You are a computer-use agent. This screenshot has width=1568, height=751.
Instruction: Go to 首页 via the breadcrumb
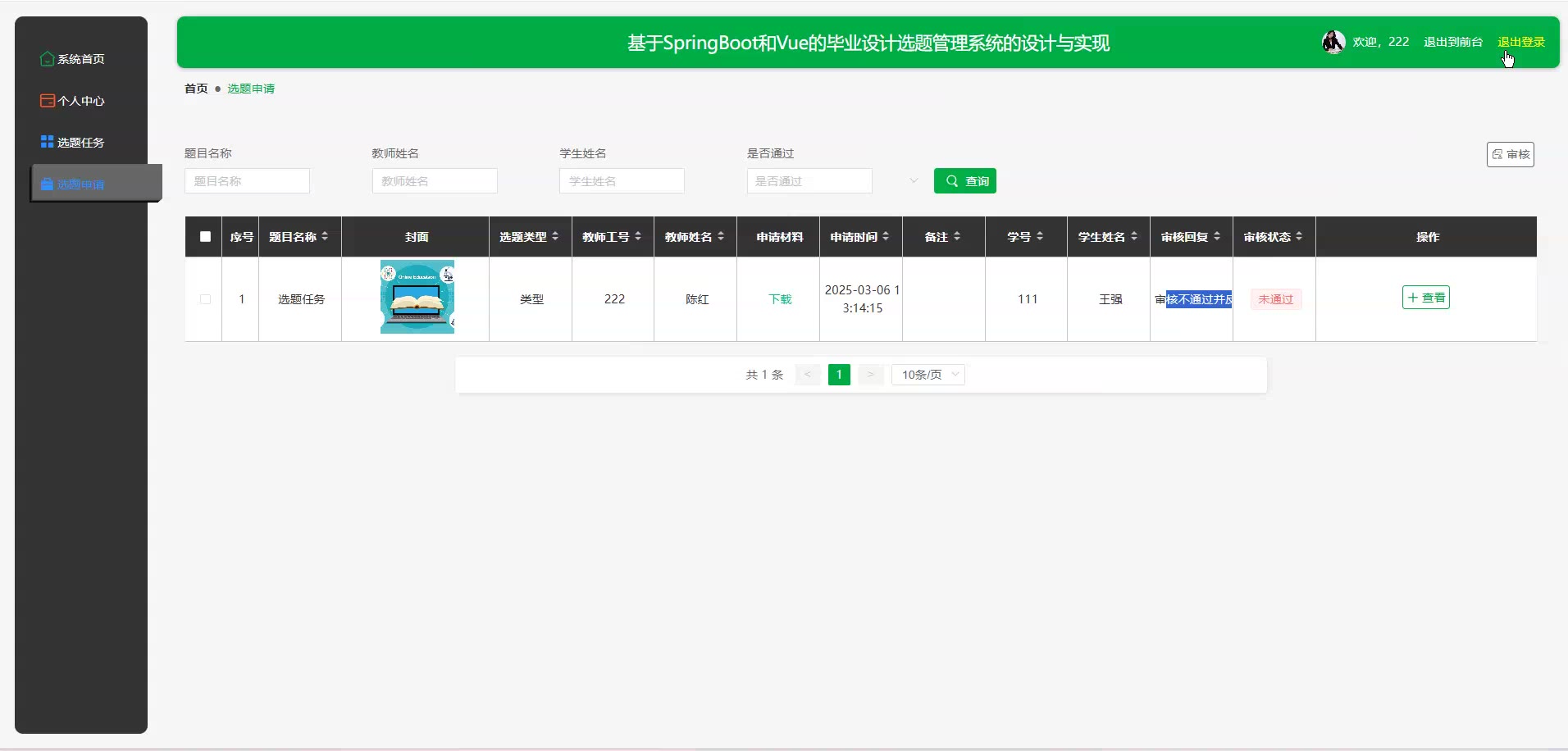(x=196, y=89)
